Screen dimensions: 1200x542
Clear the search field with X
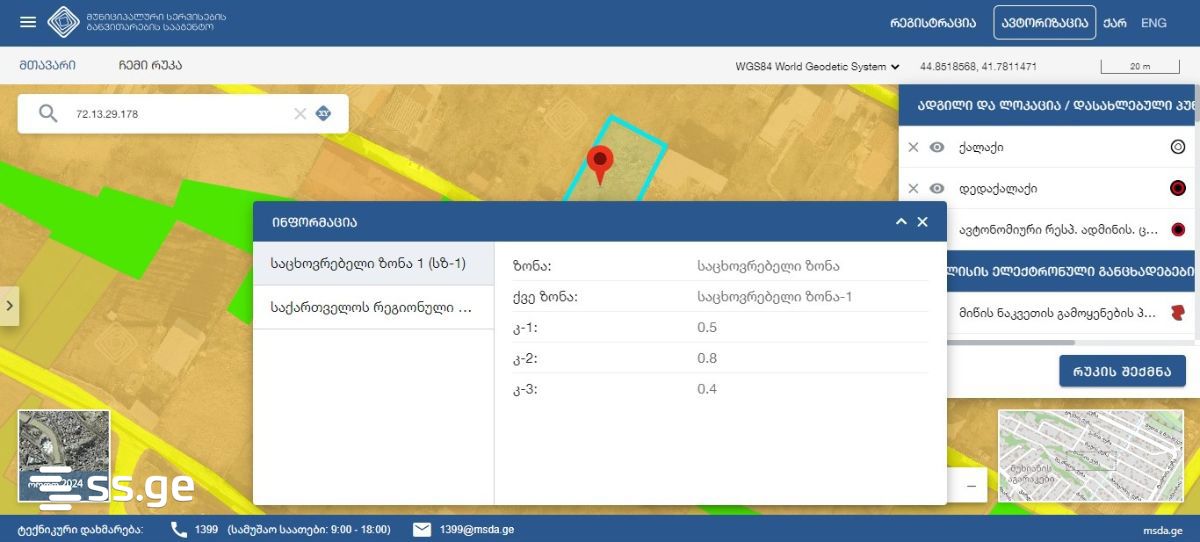click(300, 114)
